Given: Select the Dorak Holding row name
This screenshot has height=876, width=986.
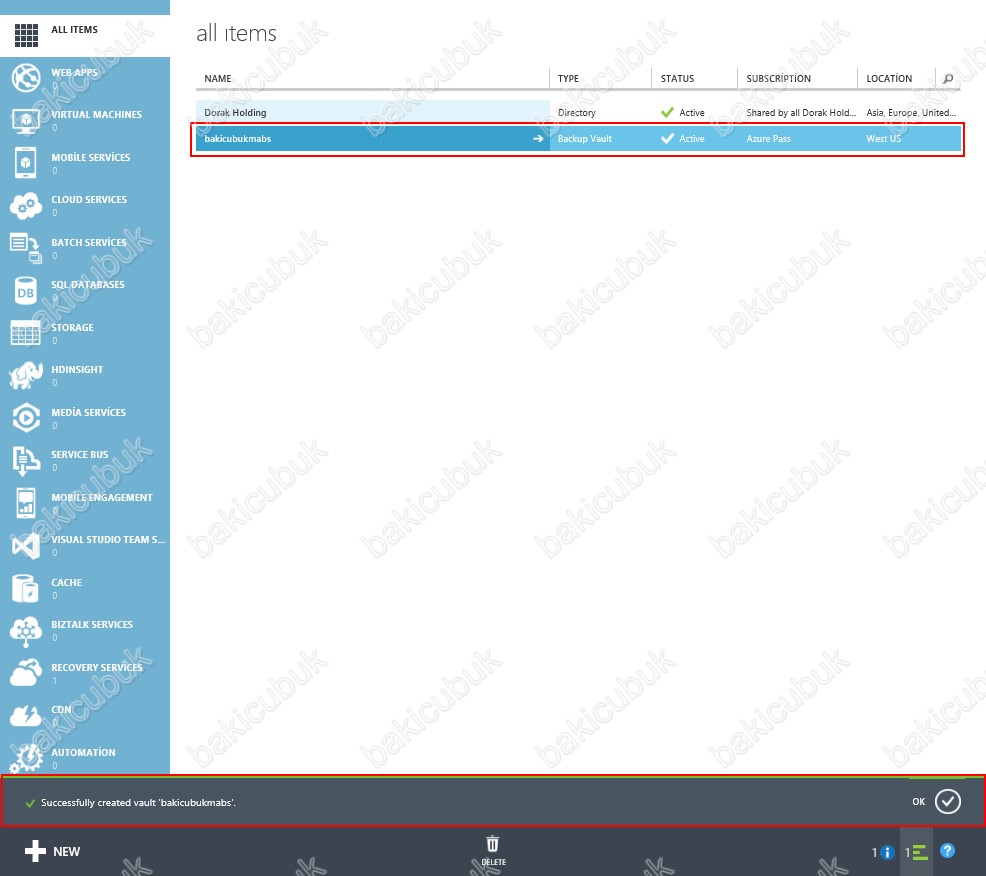Looking at the screenshot, I should pyautogui.click(x=235, y=113).
